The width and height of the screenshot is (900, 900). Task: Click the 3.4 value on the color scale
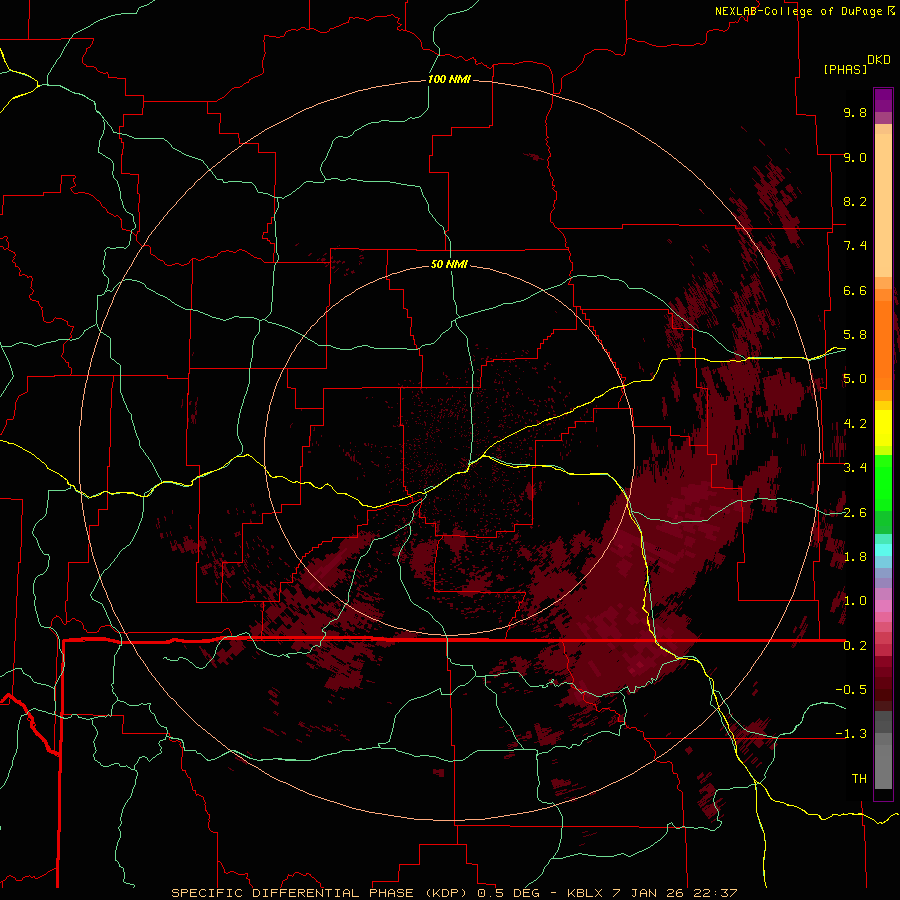pyautogui.click(x=855, y=468)
